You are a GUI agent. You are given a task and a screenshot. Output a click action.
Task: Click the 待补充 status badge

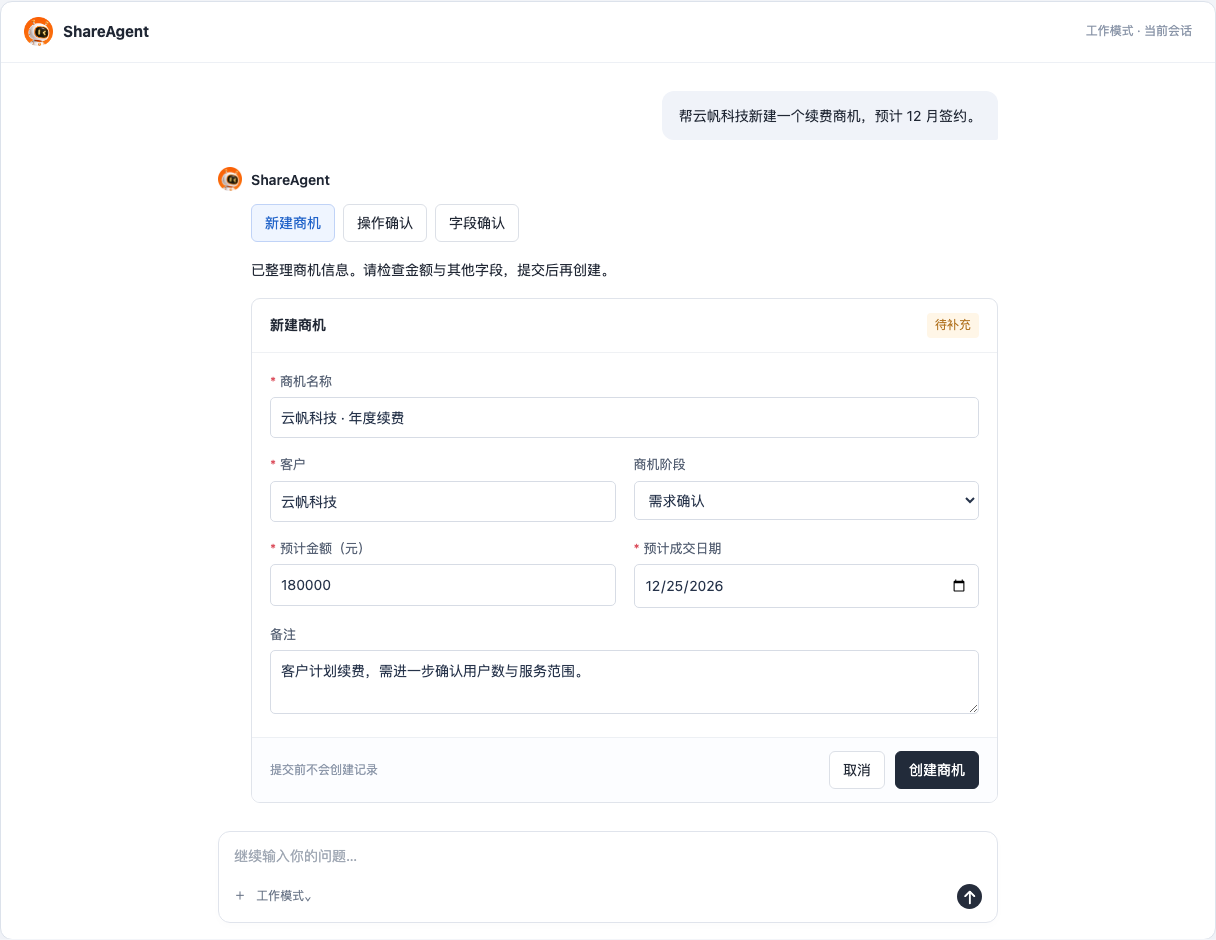click(953, 325)
